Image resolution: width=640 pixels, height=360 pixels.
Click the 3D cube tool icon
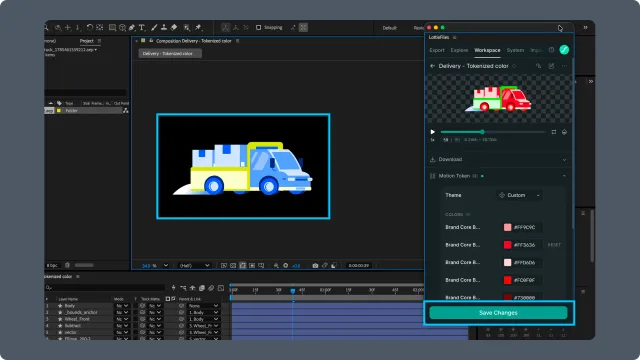click(x=122, y=27)
